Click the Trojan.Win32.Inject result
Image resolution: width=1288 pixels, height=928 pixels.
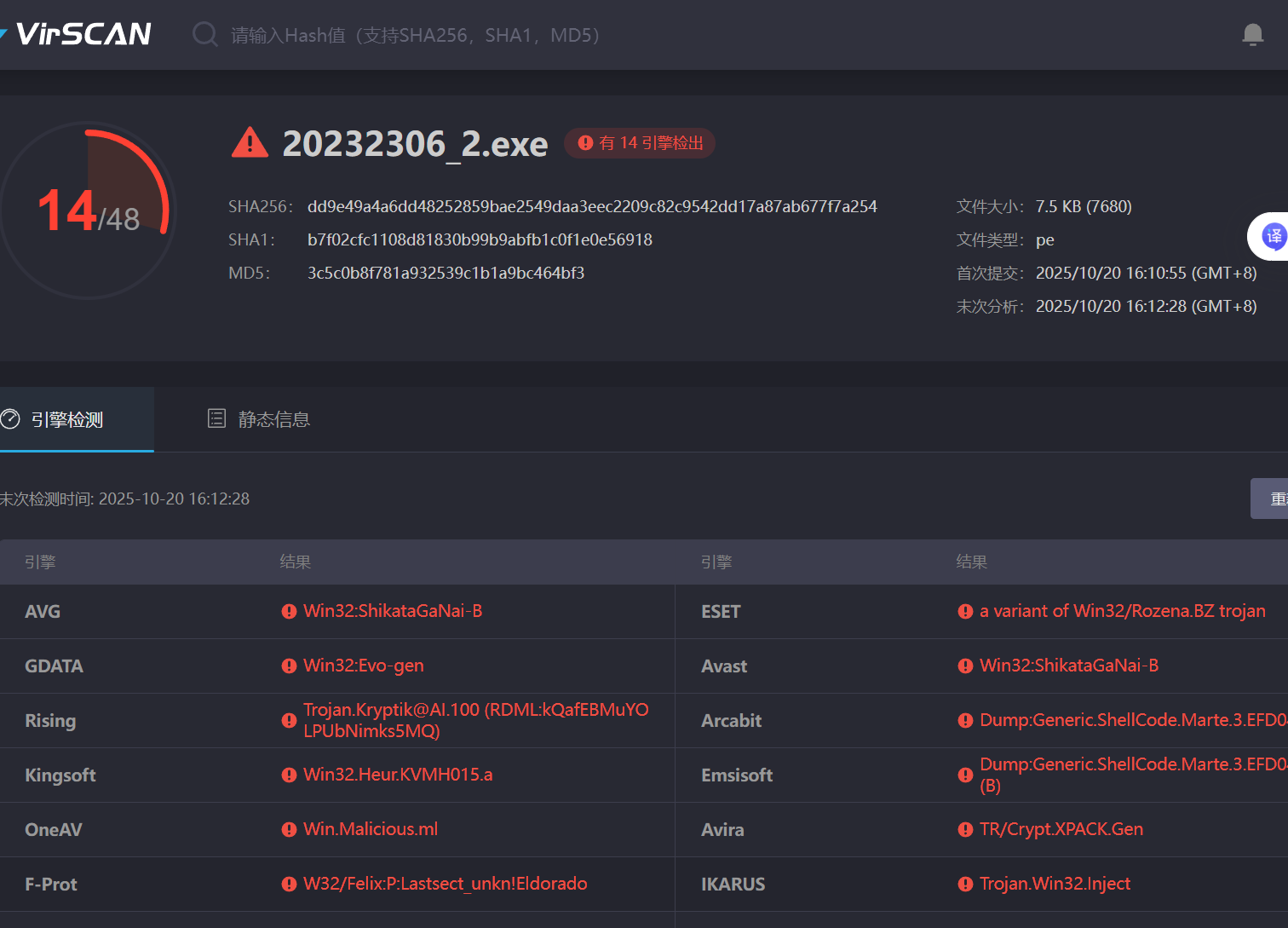click(x=1055, y=884)
